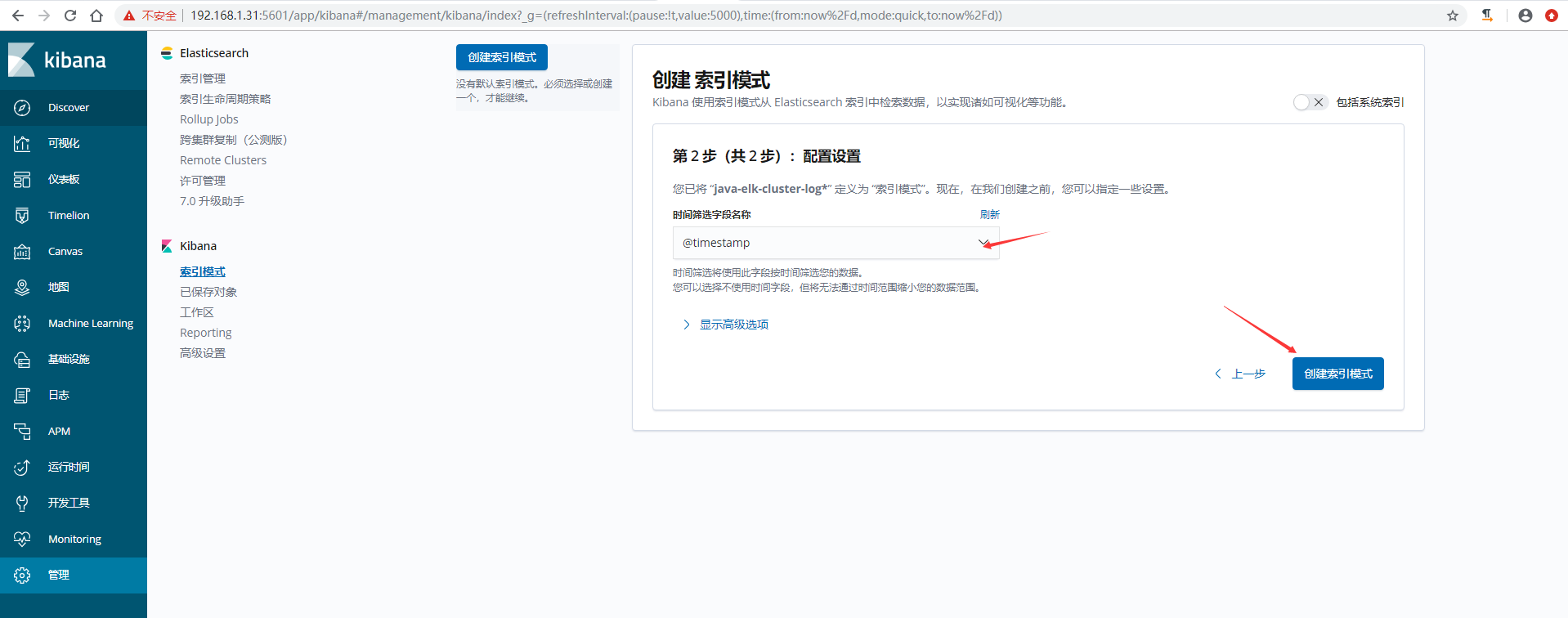Open 跨集群复制 (公测版) item
The image size is (1568, 618).
234,140
